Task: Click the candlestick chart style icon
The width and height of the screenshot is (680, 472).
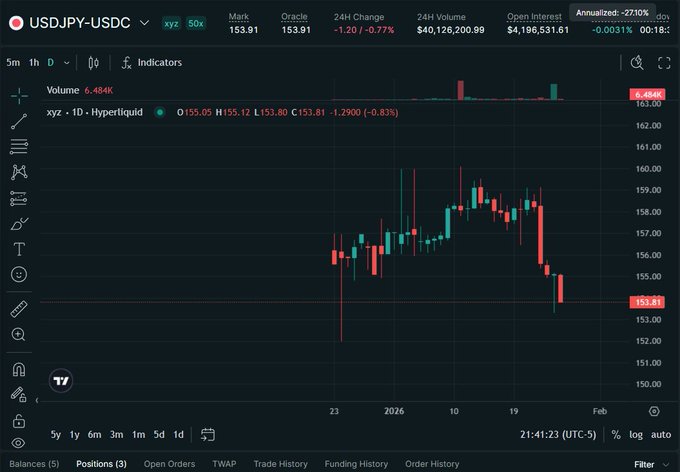Action: click(x=93, y=62)
